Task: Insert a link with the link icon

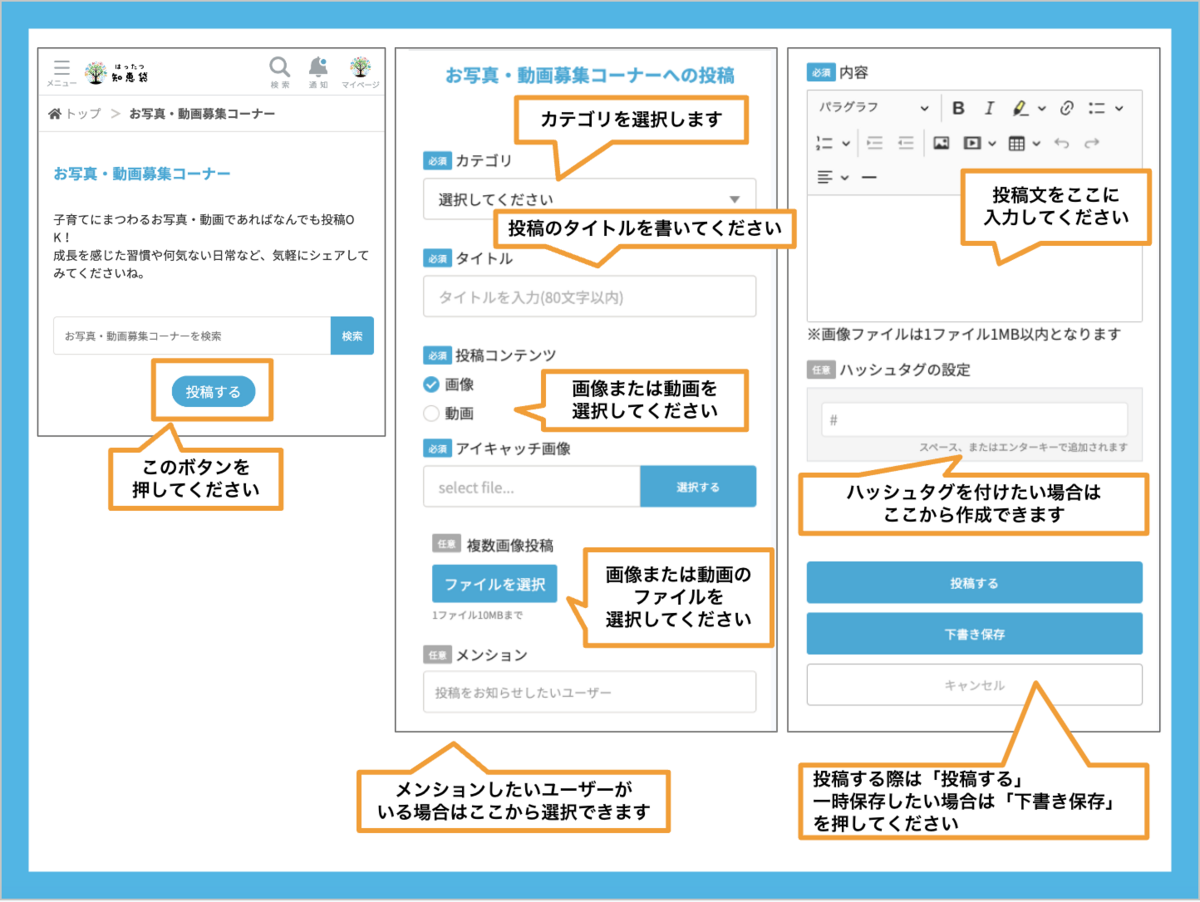Action: (x=1066, y=108)
